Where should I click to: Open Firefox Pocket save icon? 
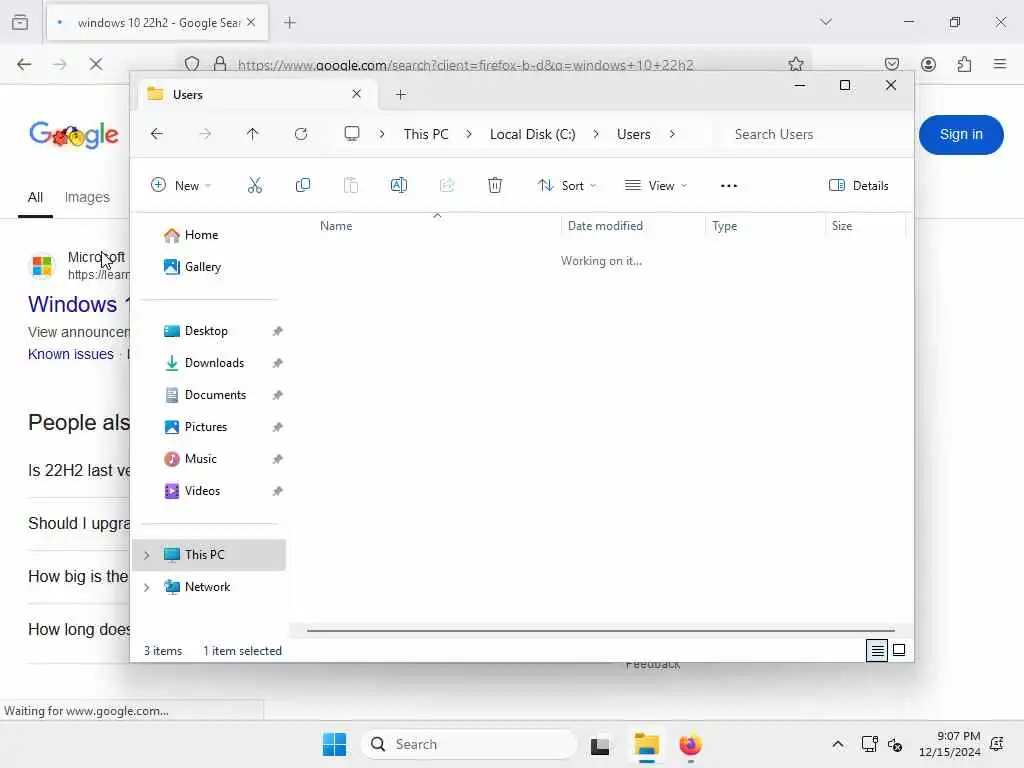892,64
